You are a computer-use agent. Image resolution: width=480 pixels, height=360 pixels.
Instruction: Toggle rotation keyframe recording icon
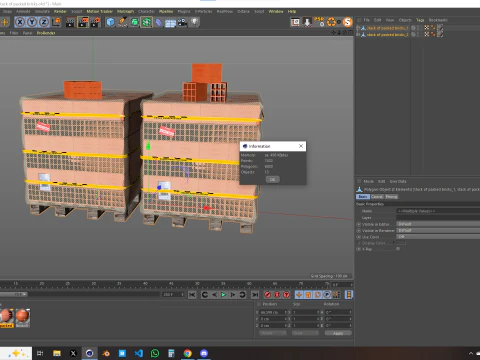click(318, 295)
